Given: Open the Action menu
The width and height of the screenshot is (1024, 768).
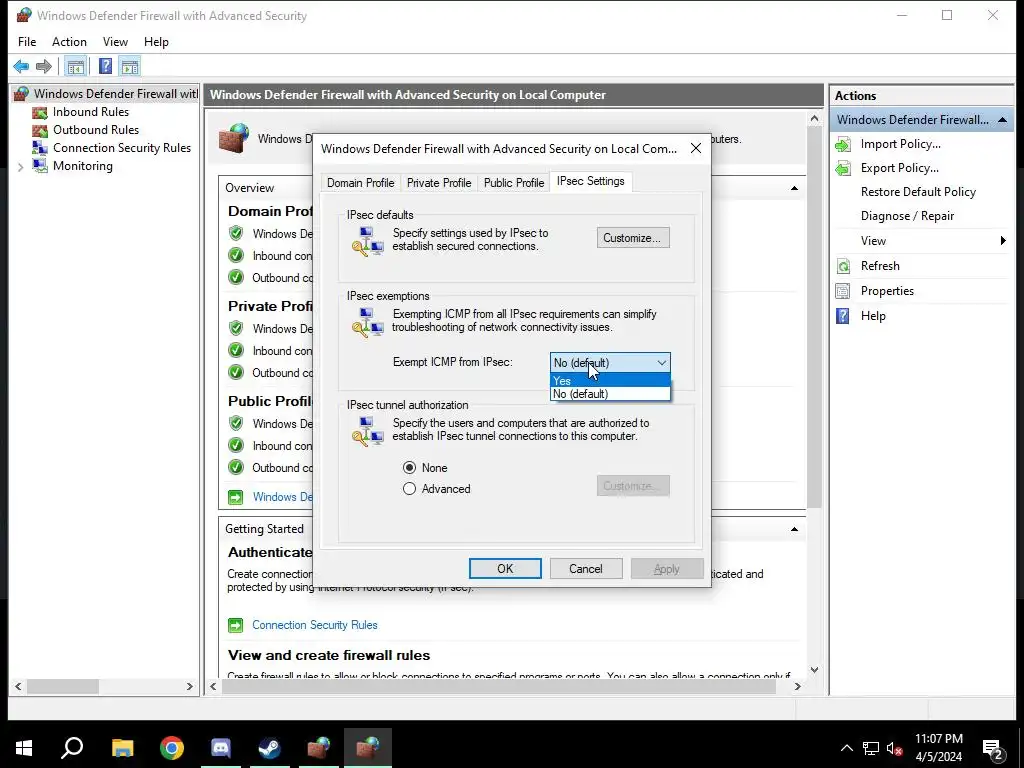Looking at the screenshot, I should [69, 42].
